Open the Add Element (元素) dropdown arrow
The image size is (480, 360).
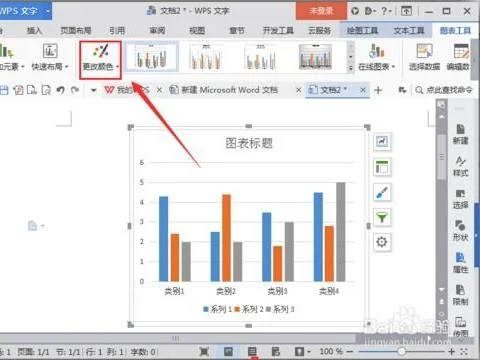tap(23, 67)
